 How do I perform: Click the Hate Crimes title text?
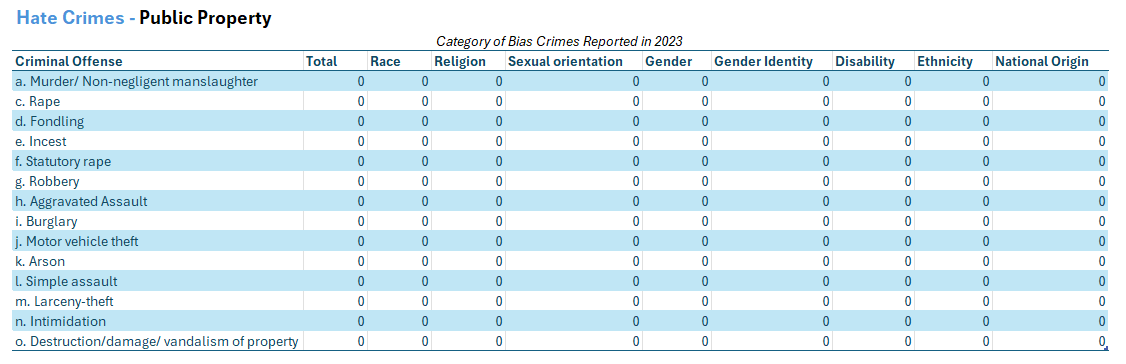[x=70, y=18]
